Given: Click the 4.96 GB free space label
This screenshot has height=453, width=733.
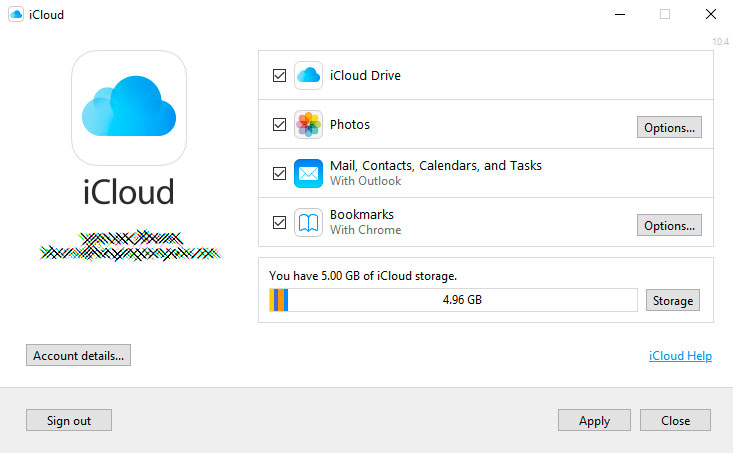Looking at the screenshot, I should coord(462,300).
